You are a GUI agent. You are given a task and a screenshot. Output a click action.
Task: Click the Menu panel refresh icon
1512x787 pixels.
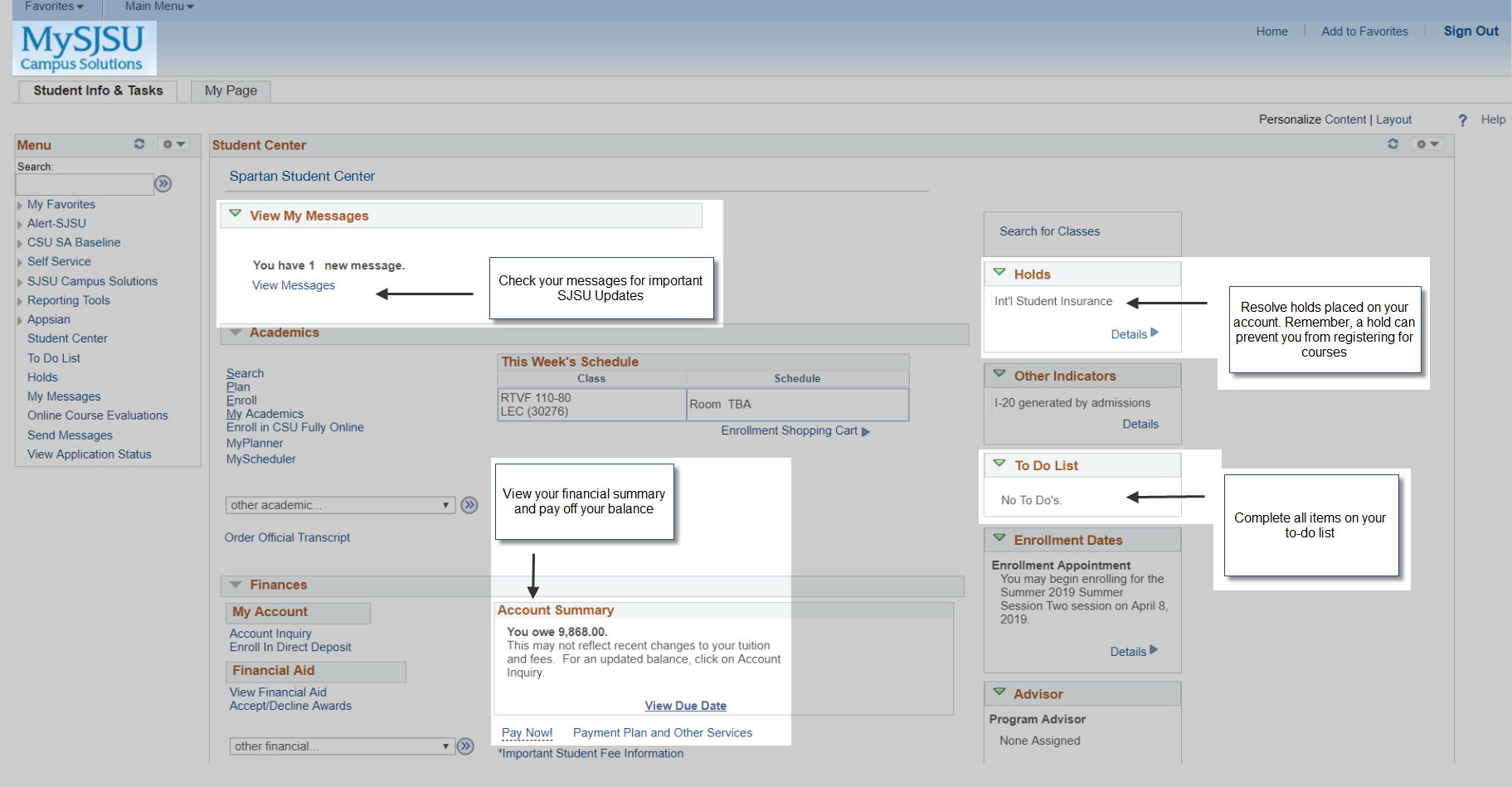point(139,144)
